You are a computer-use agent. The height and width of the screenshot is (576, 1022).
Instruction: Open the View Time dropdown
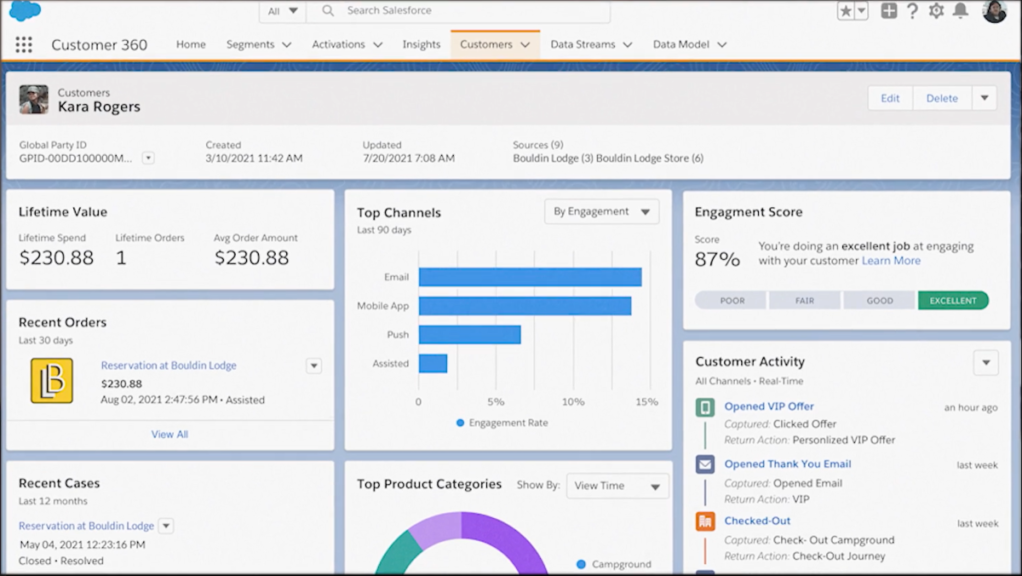tap(617, 486)
